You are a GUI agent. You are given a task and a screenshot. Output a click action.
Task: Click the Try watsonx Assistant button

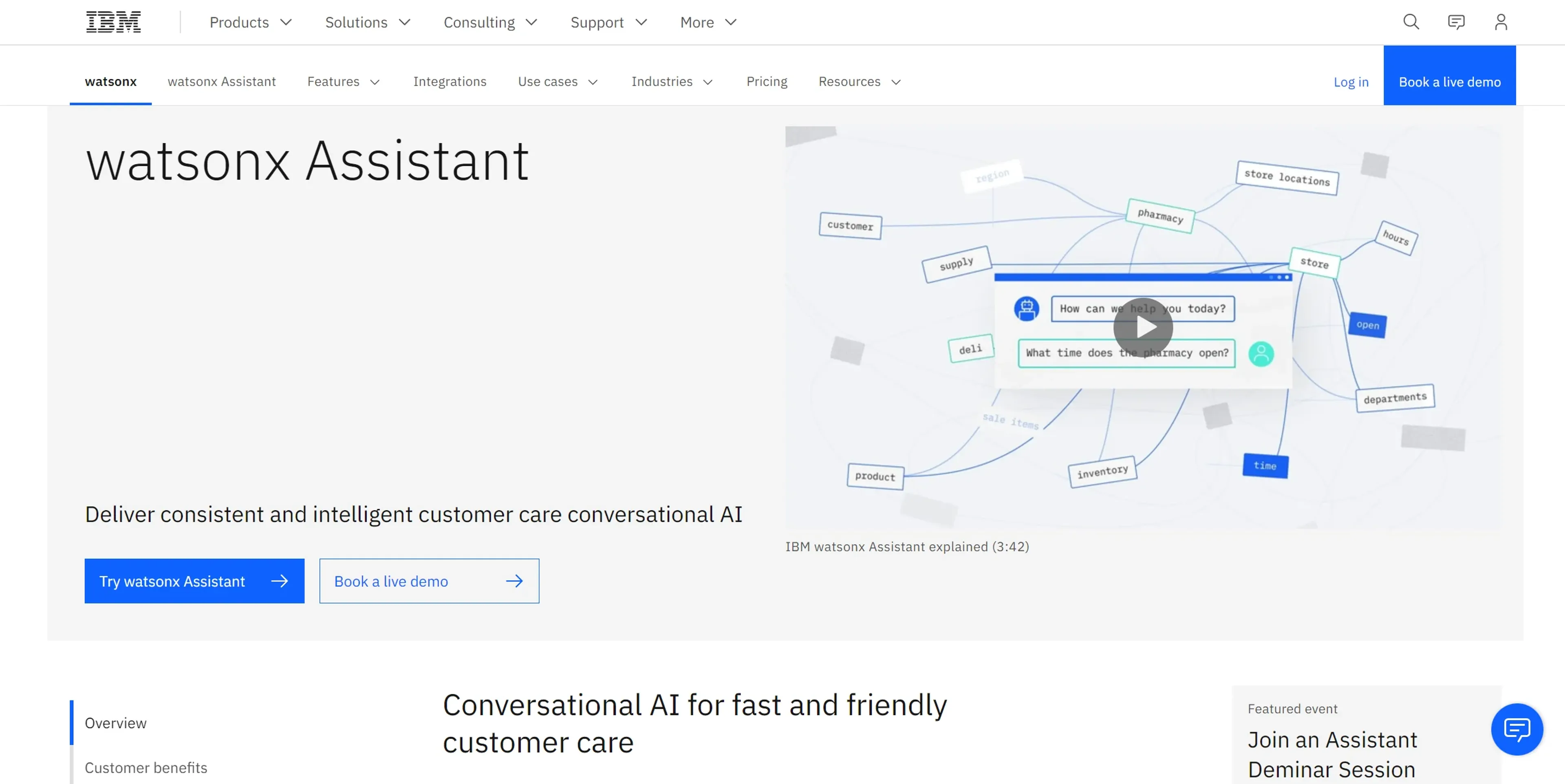pyautogui.click(x=194, y=581)
